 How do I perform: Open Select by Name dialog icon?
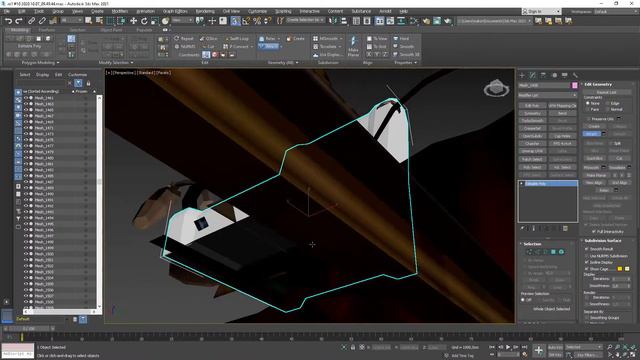click(99, 20)
